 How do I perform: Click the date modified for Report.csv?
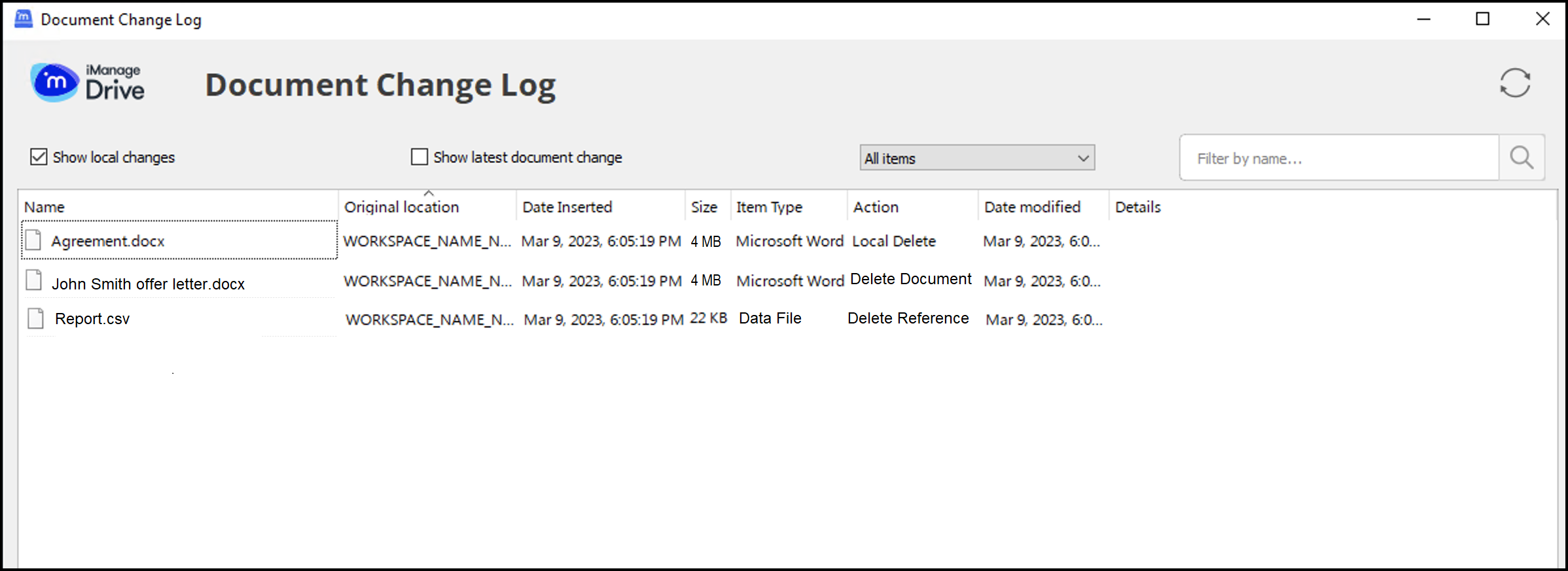(1044, 320)
